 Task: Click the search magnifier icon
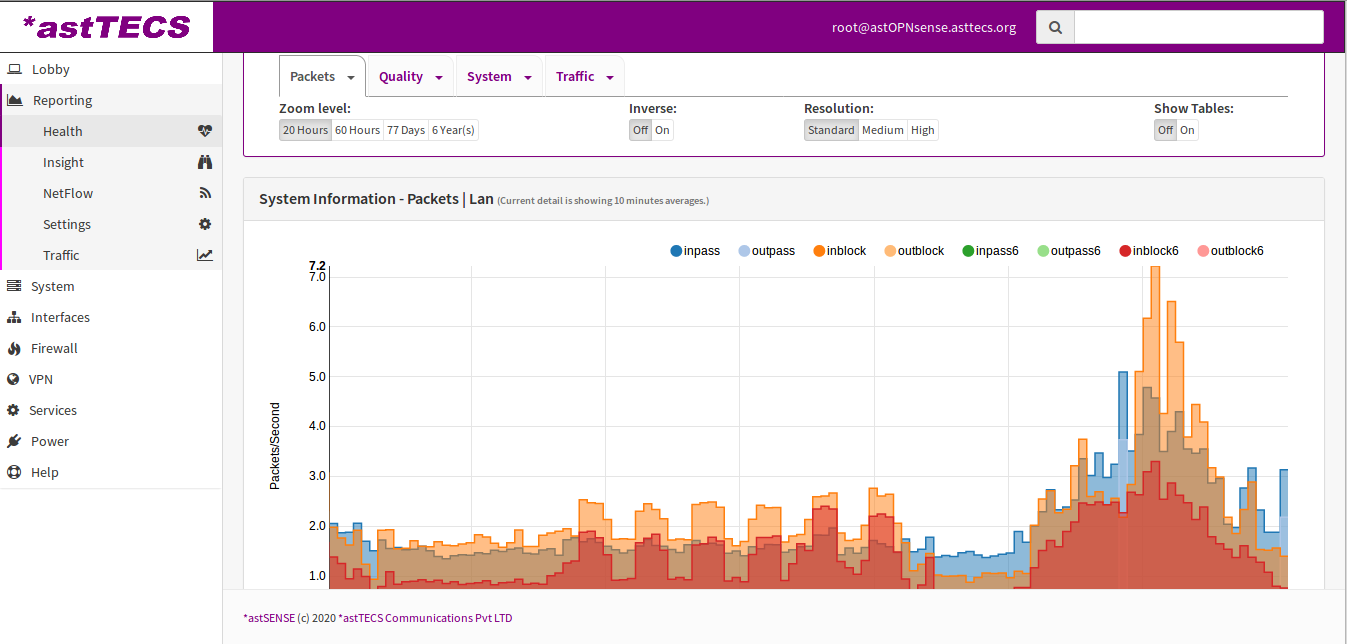coord(1055,27)
